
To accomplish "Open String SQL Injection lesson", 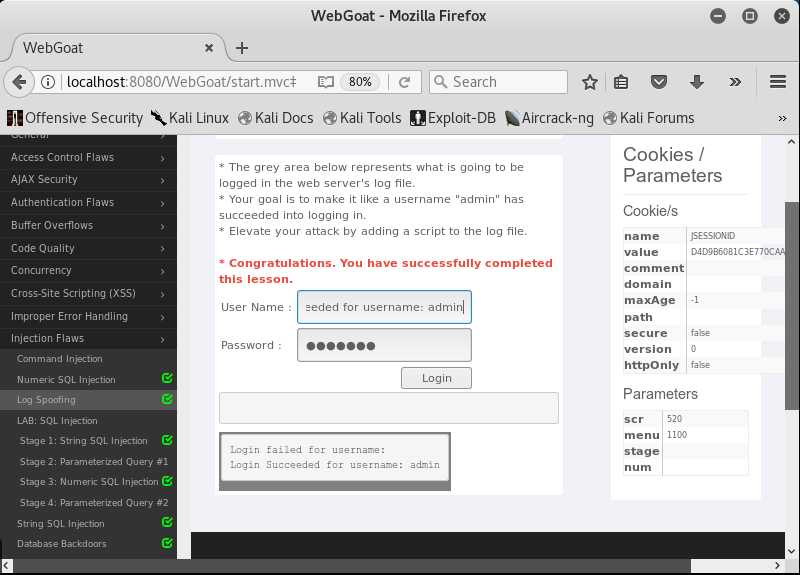I will 60,523.
